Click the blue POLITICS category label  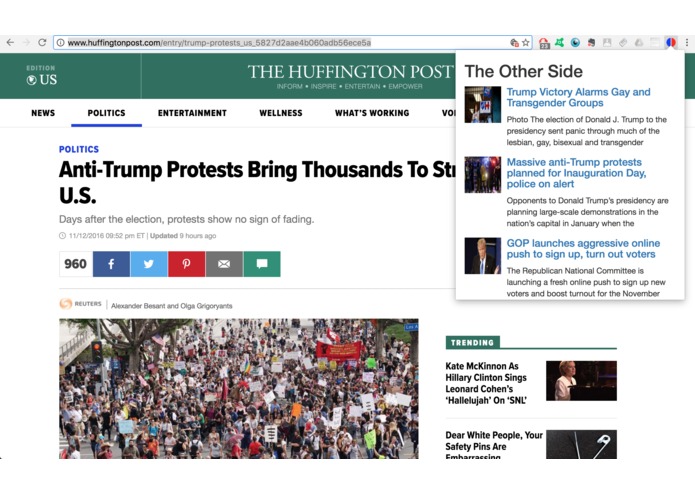[79, 149]
